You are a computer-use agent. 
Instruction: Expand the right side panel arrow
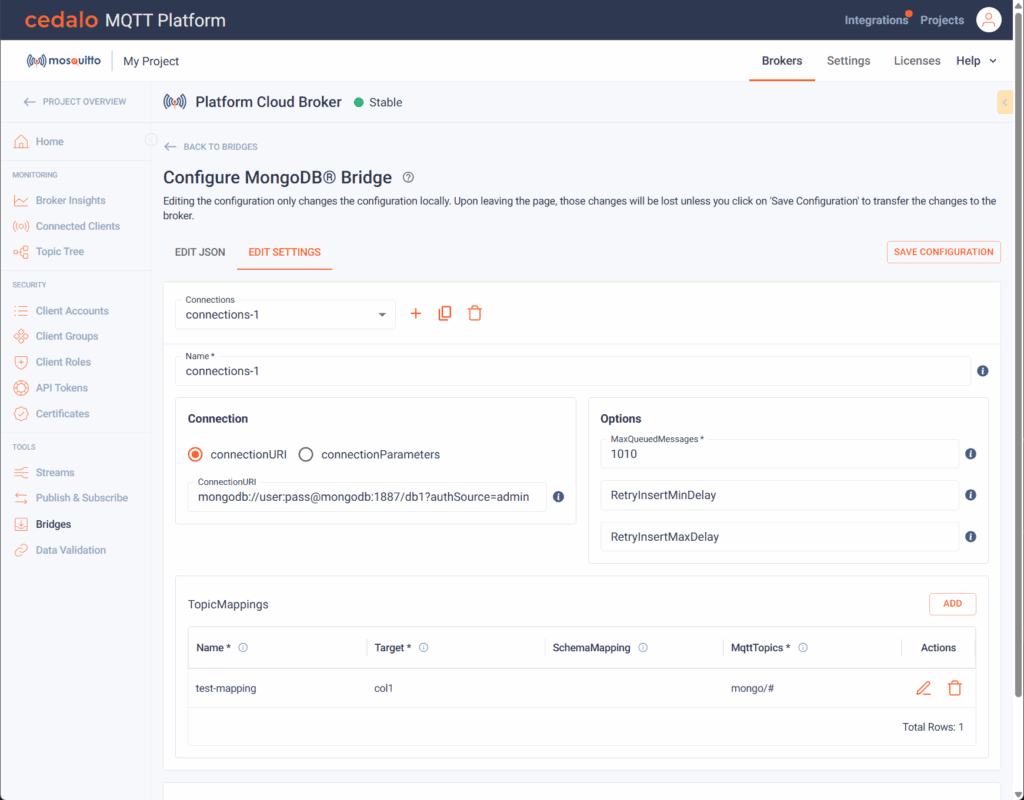pos(1005,102)
